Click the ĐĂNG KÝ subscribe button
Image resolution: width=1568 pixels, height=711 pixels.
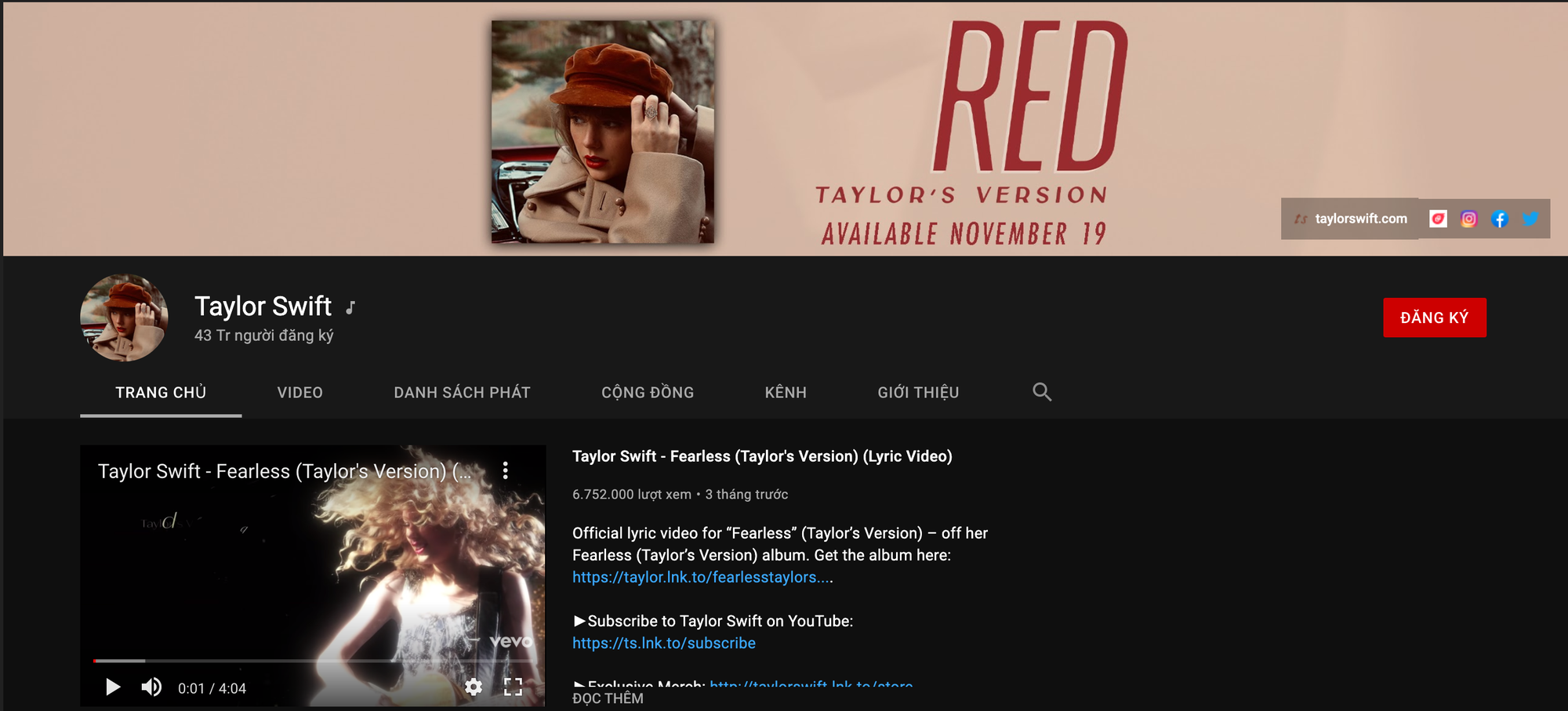tap(1434, 317)
